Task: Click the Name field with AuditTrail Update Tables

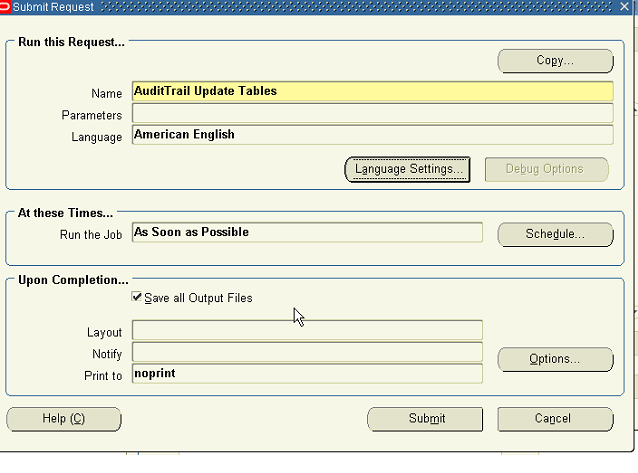Action: click(371, 92)
